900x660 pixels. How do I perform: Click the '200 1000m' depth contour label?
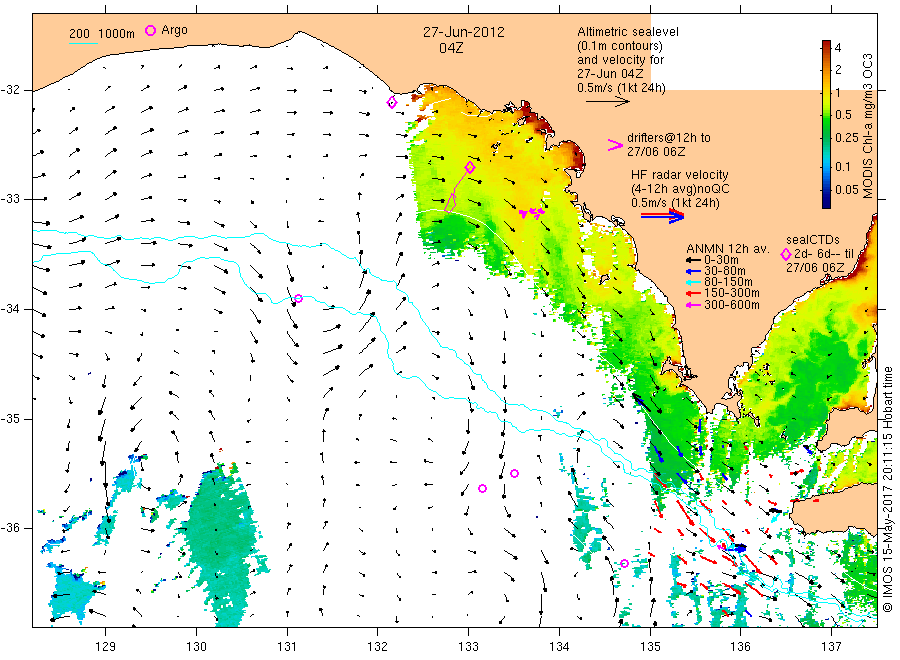[102, 34]
